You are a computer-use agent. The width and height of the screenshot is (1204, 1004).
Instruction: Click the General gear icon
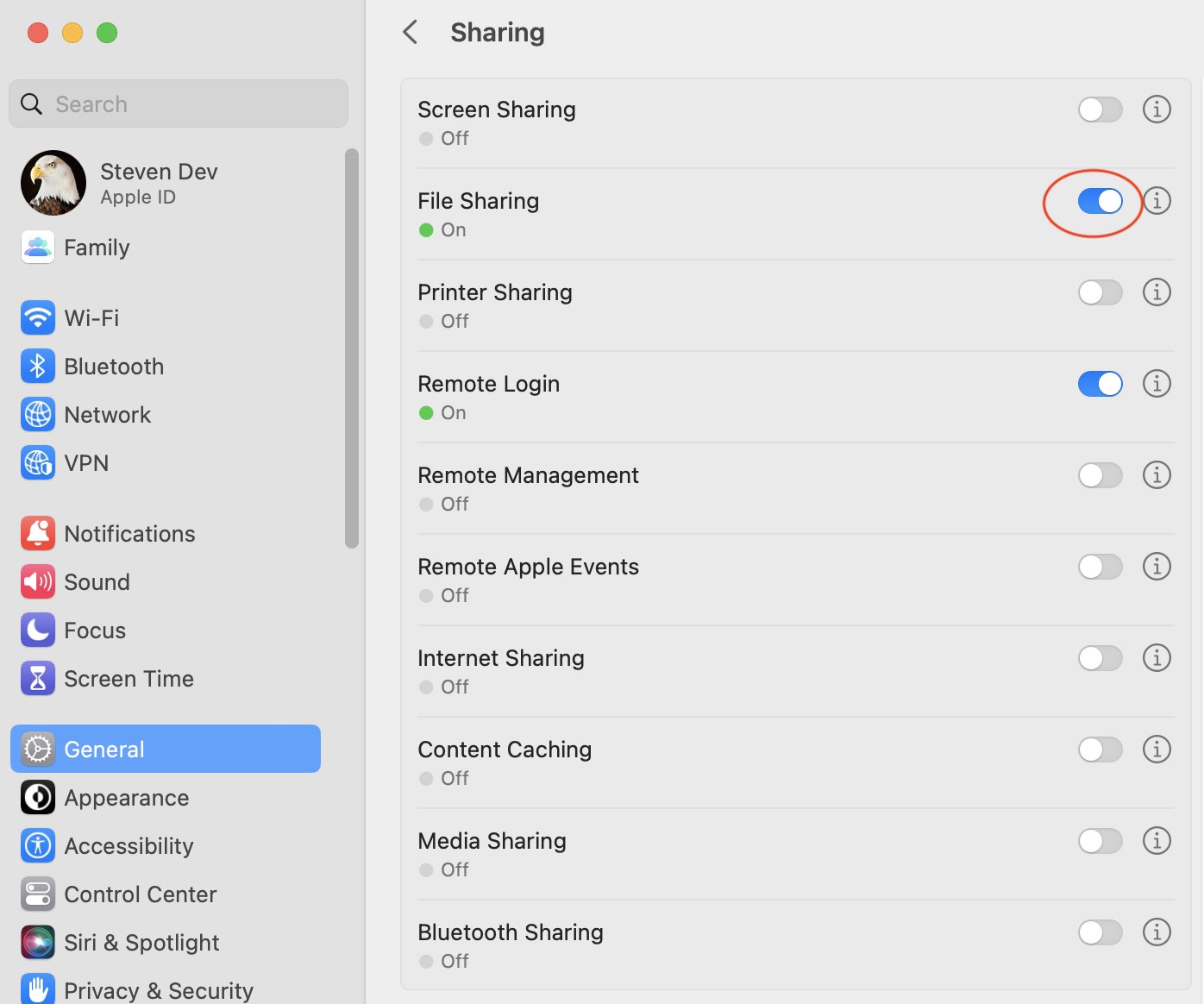pos(38,750)
